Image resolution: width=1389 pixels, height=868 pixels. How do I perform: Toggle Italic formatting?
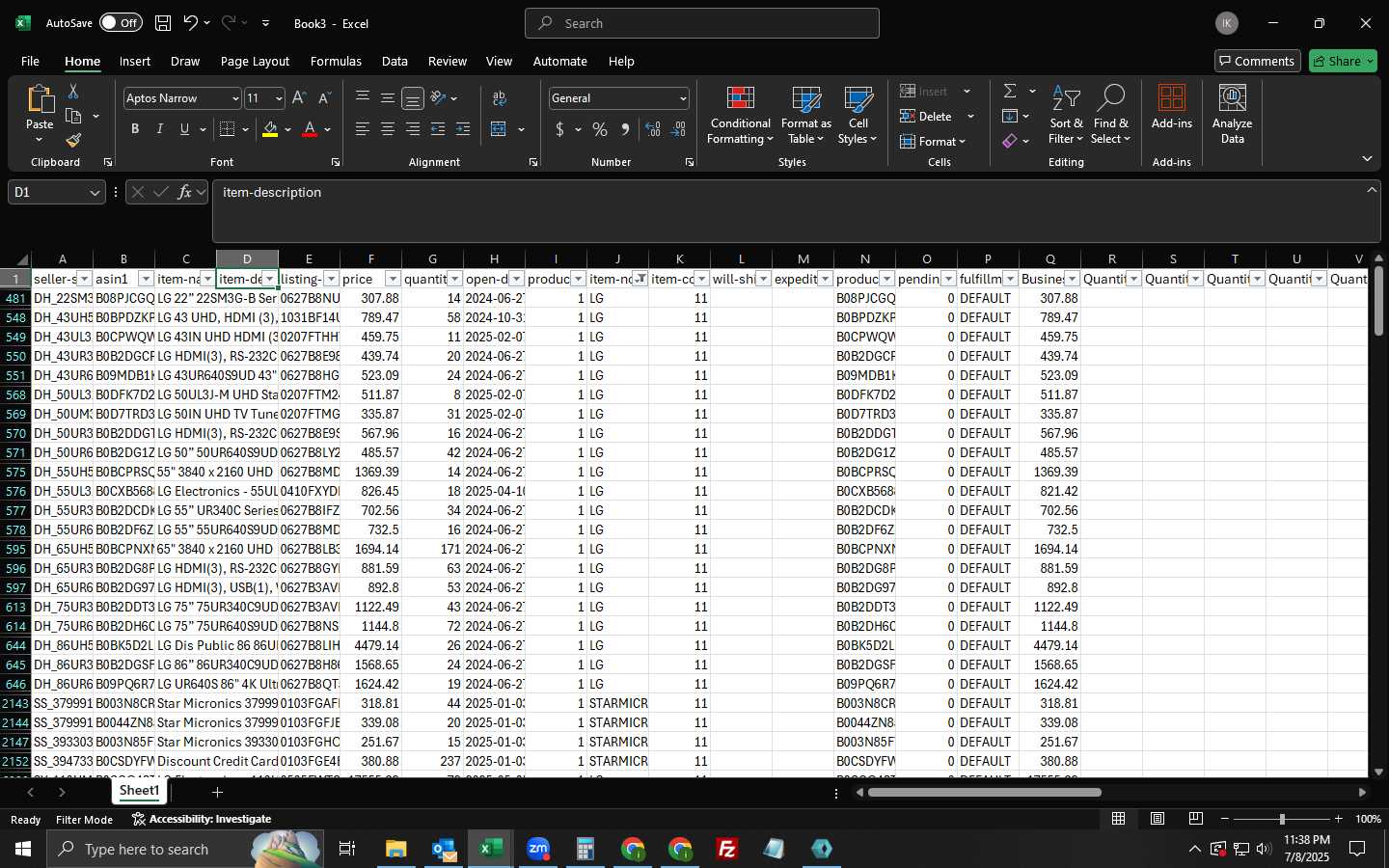(160, 129)
